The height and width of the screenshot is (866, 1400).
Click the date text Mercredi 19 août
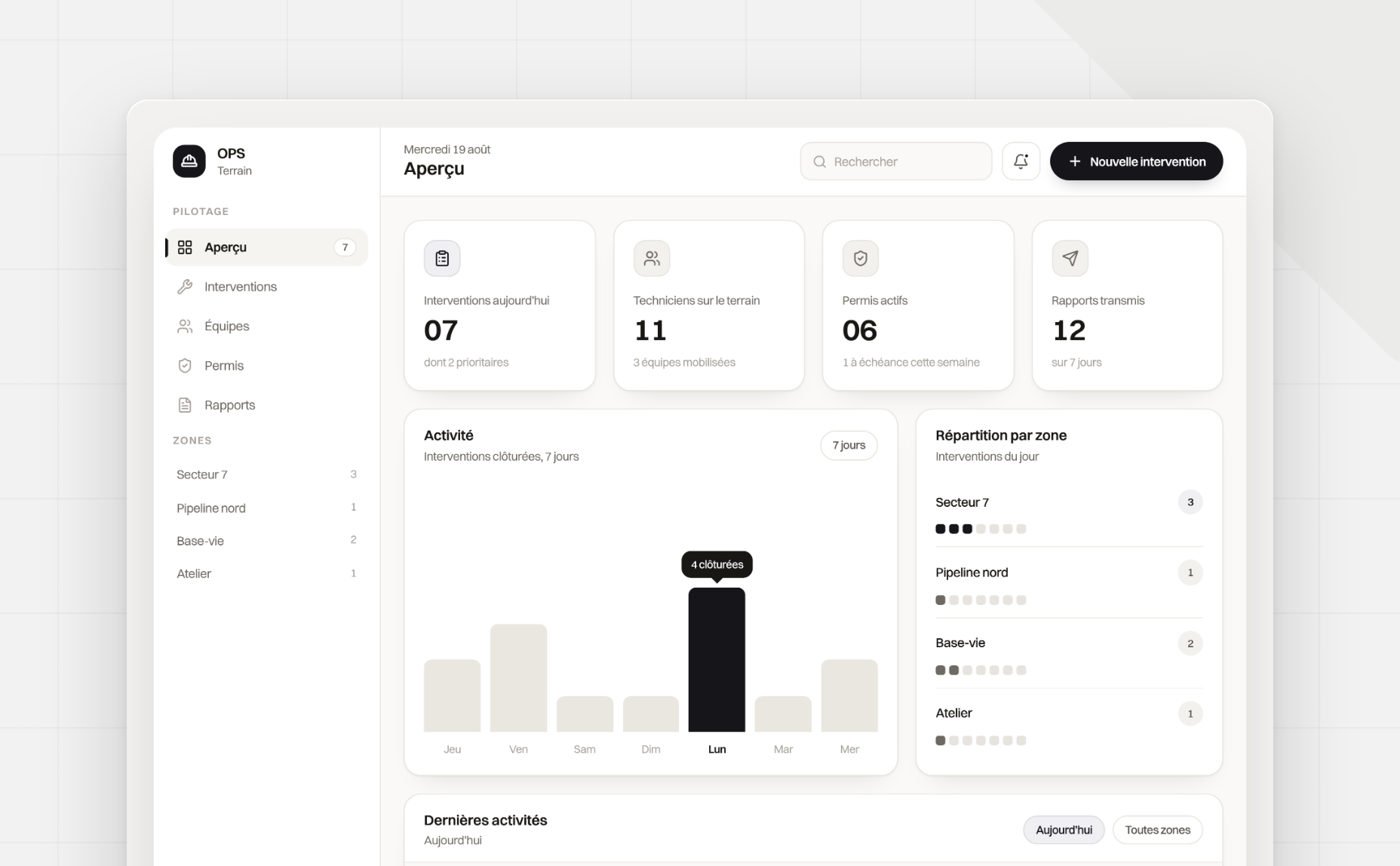447,149
